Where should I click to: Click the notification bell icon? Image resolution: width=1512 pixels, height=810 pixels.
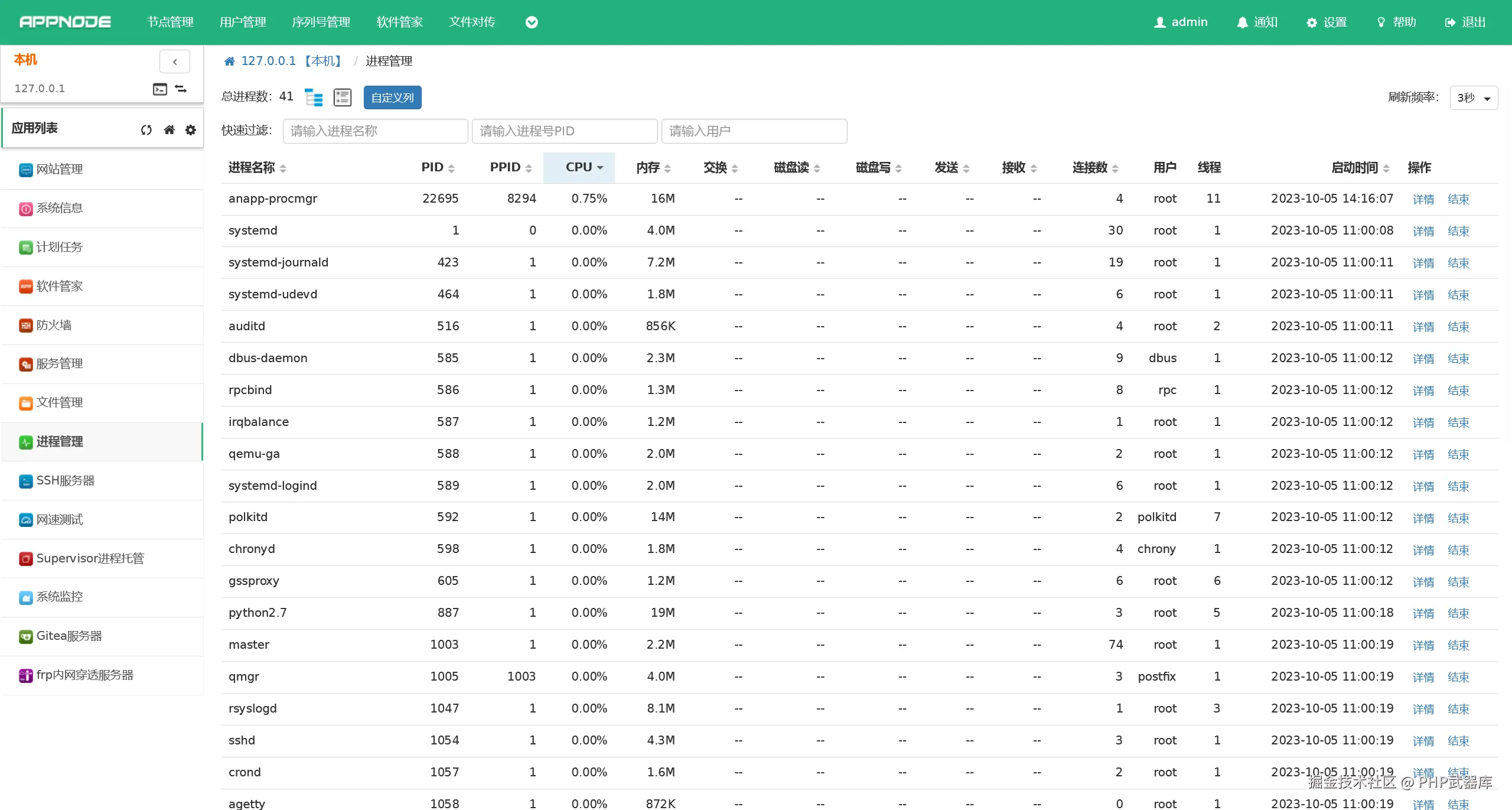pos(1242,22)
